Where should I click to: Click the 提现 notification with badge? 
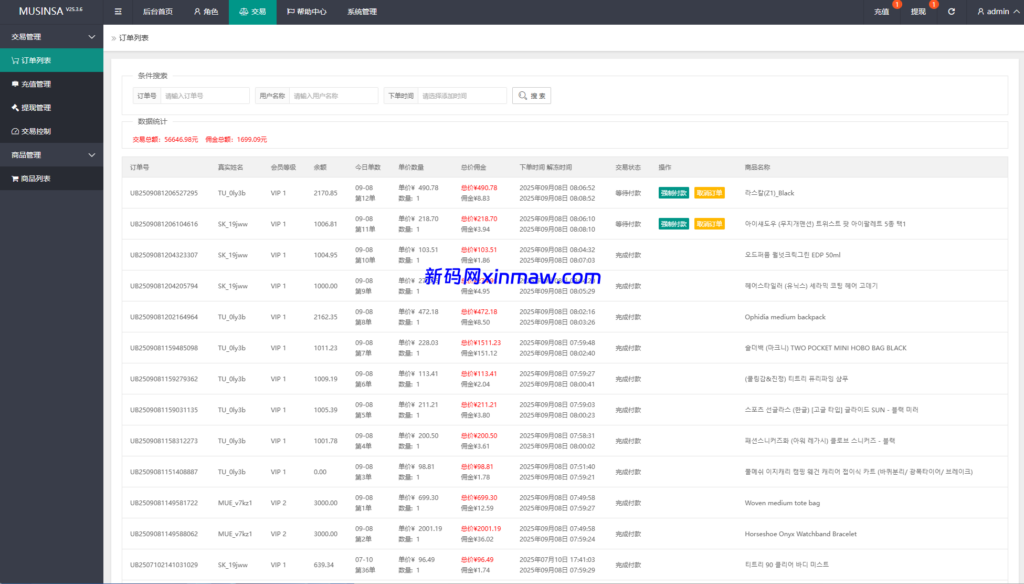(x=919, y=12)
